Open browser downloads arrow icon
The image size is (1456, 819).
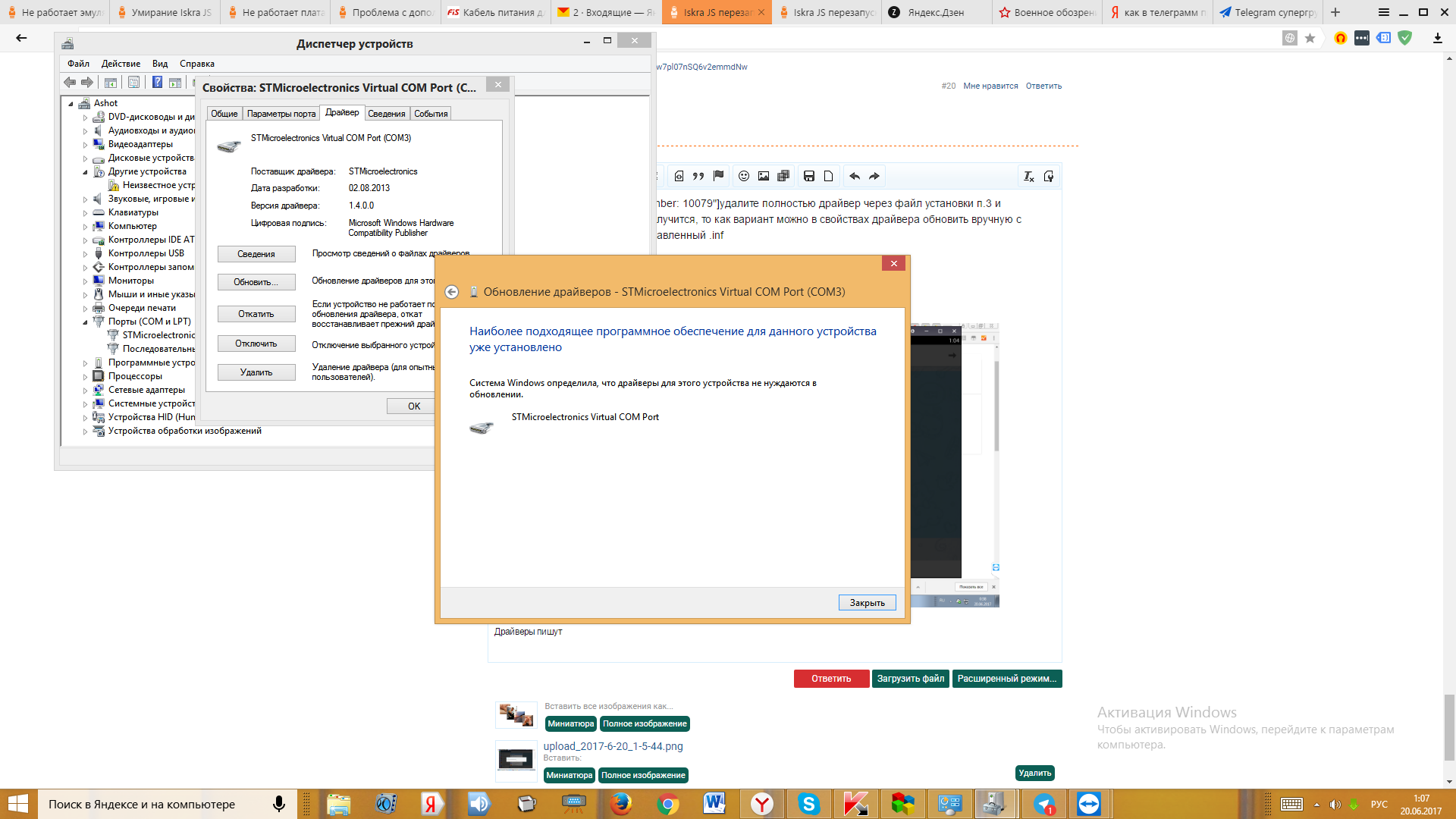coord(1437,38)
